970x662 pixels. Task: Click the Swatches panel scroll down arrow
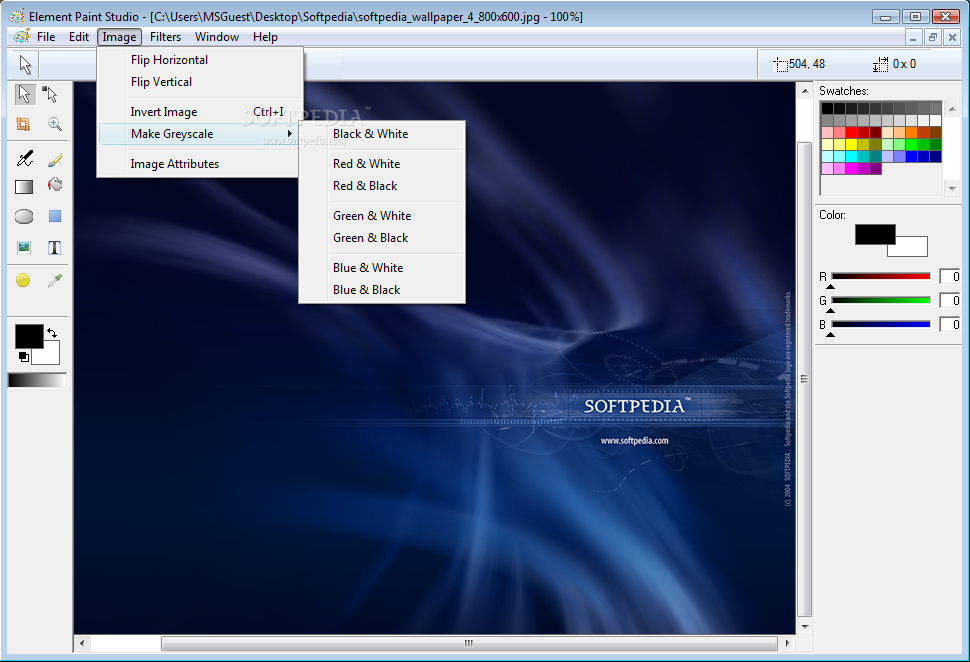pyautogui.click(x=952, y=189)
